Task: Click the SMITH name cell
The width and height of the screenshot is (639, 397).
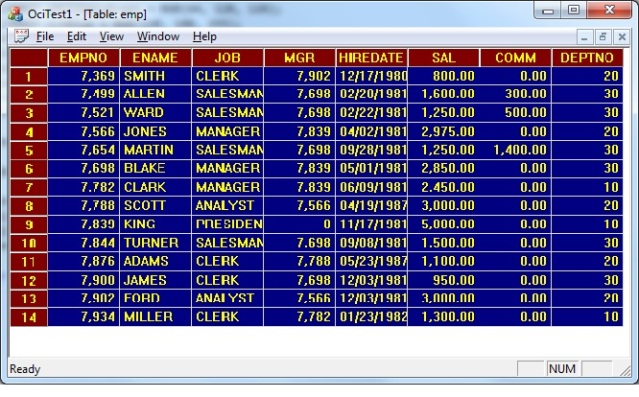Action: (155, 76)
